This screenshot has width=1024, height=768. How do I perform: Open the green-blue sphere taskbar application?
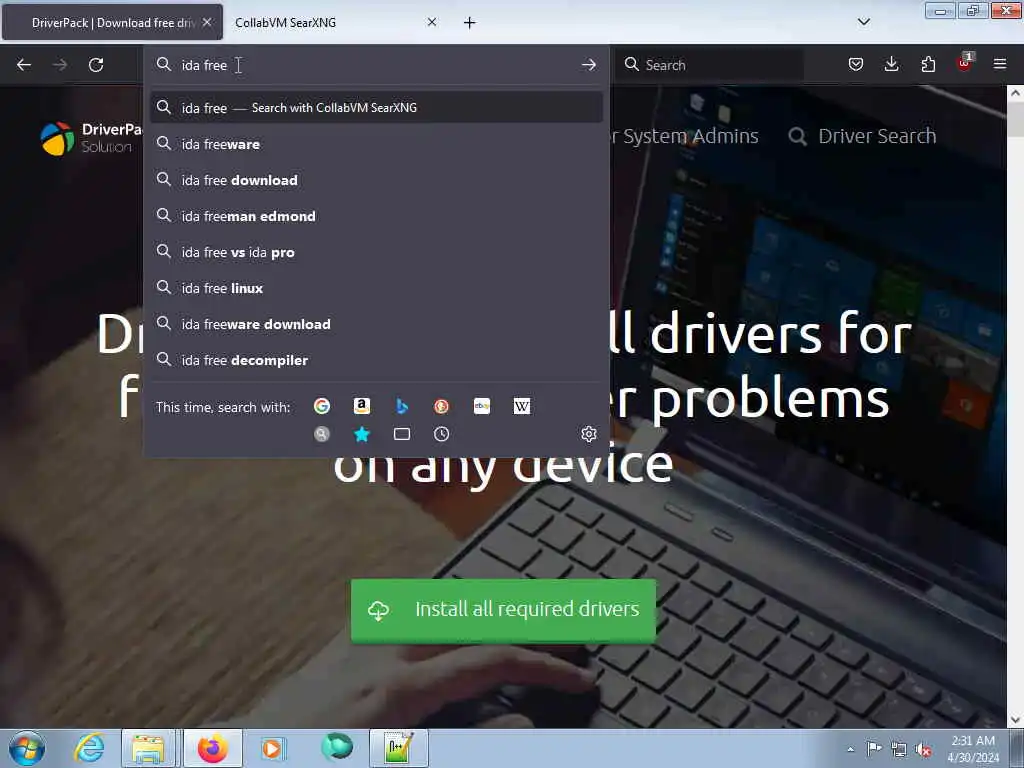point(337,747)
